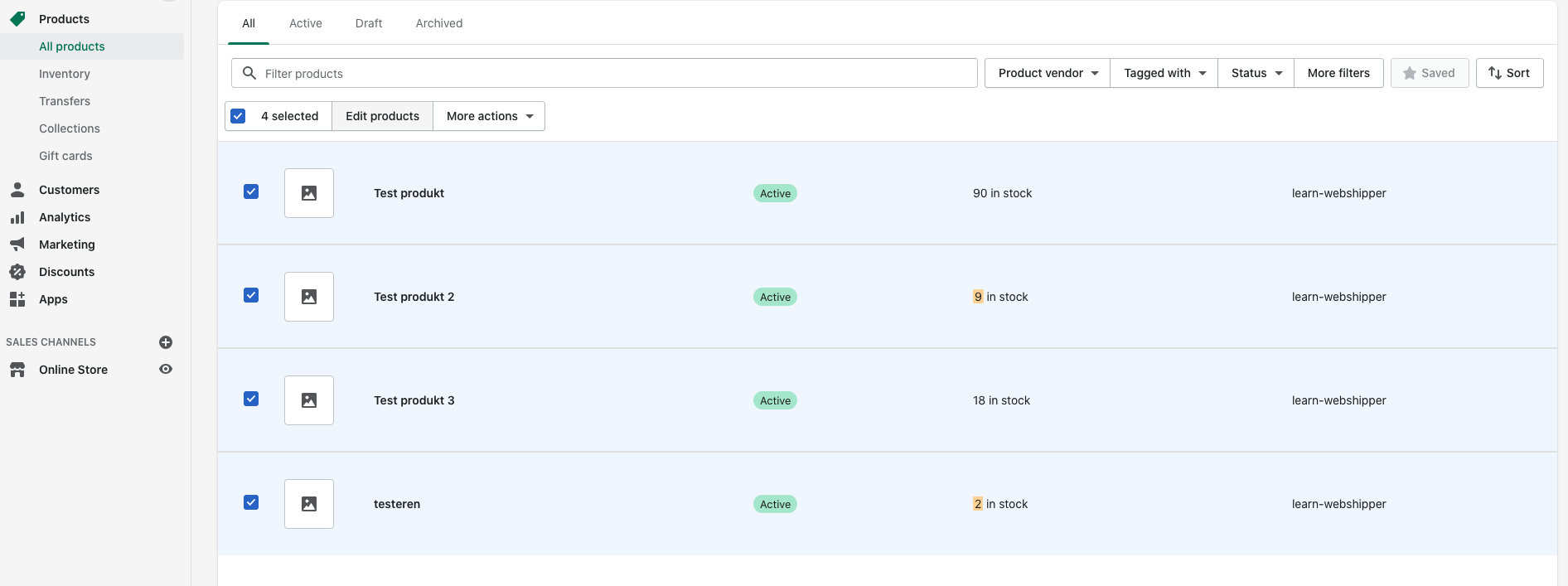
Task: Click the Customers person icon in sidebar
Action: coord(17,190)
